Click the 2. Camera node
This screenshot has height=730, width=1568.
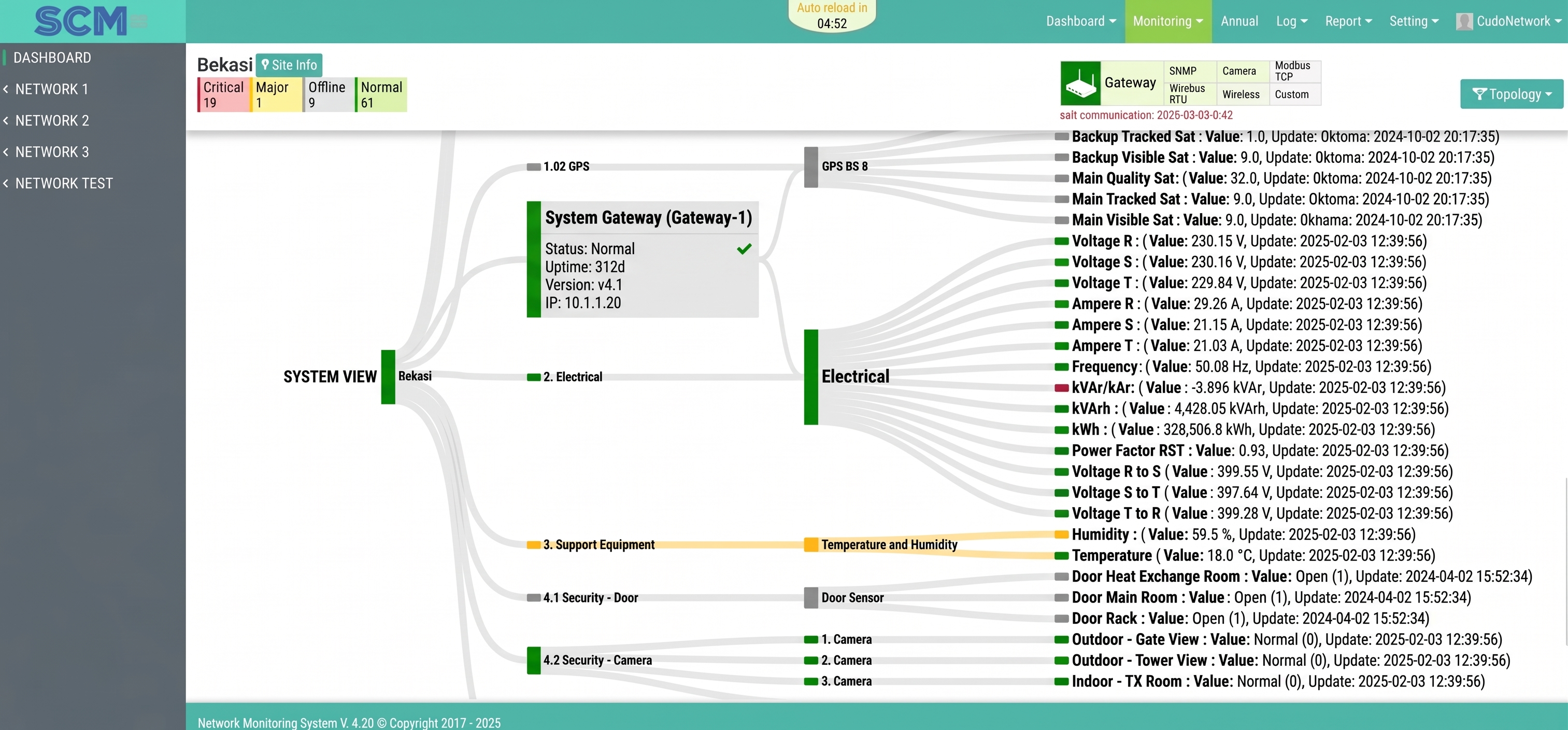[x=838, y=660]
